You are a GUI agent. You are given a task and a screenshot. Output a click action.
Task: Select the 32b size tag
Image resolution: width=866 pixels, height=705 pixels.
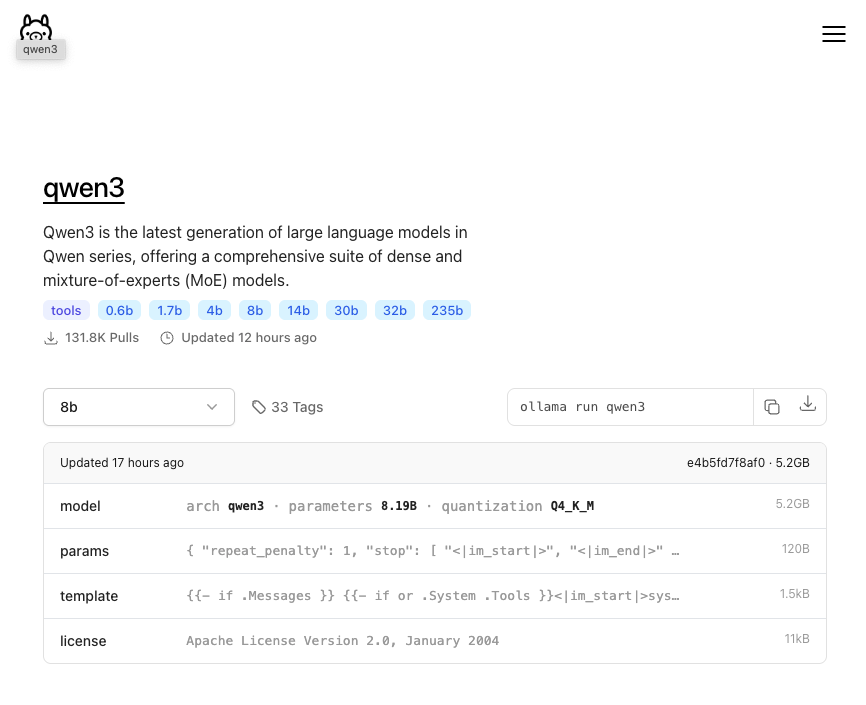click(x=395, y=311)
